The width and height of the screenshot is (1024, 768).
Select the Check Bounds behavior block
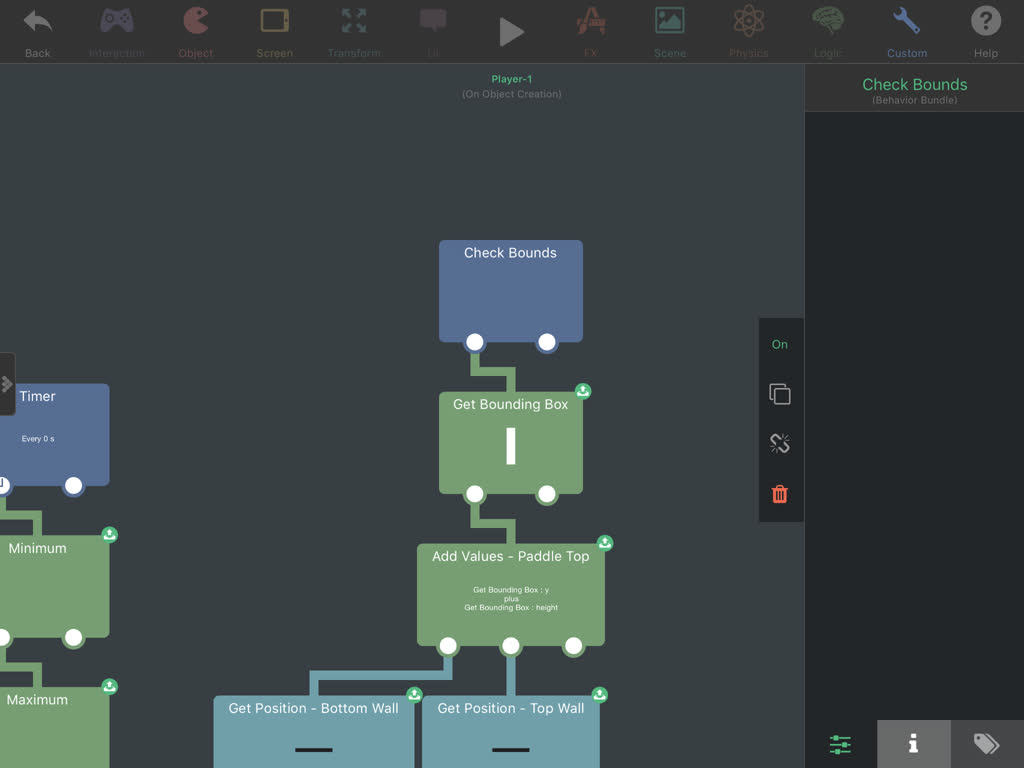(510, 285)
